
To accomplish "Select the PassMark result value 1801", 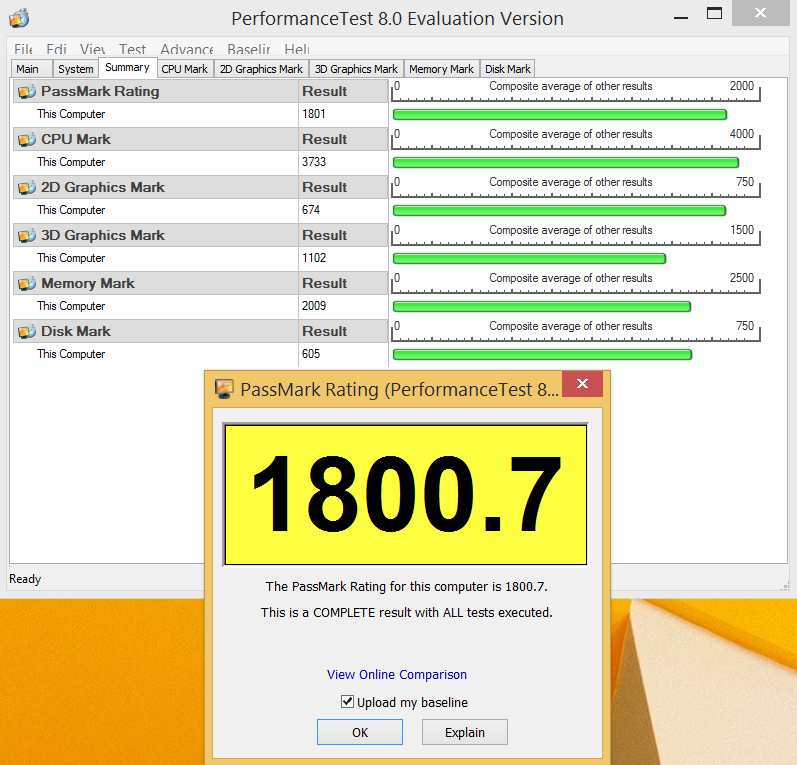I will tap(314, 114).
